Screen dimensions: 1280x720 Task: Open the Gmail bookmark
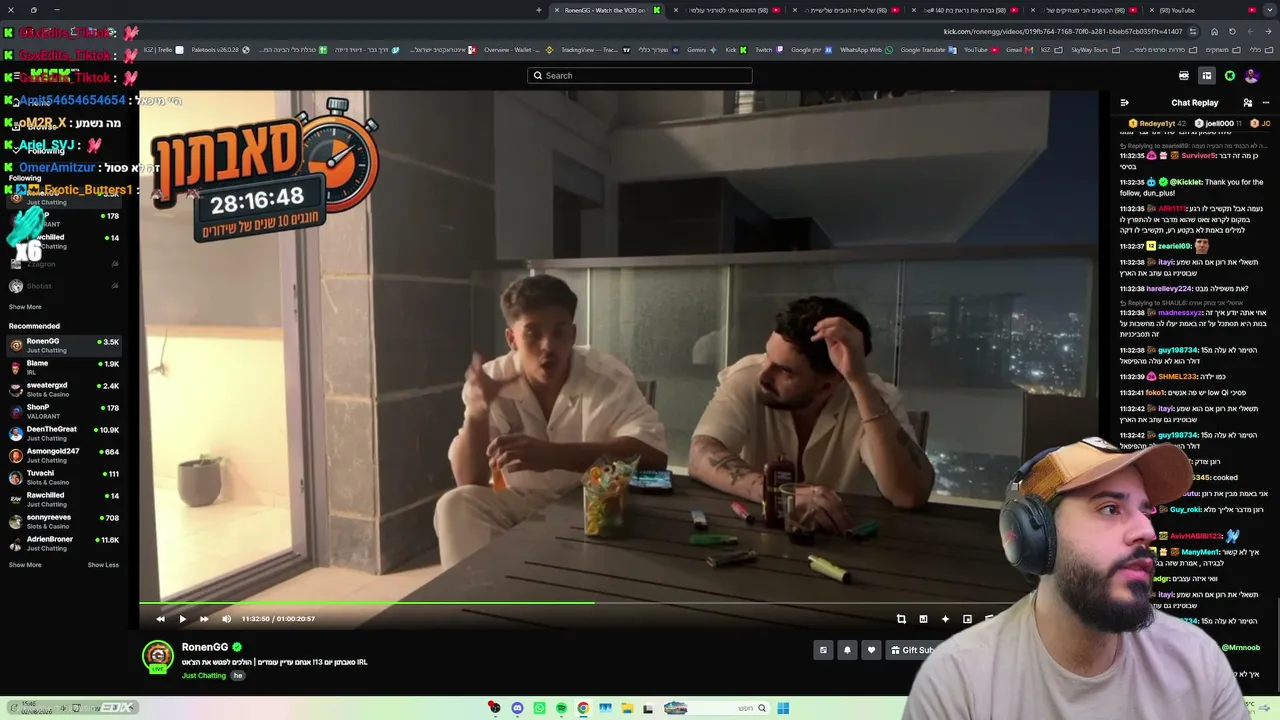1018,50
